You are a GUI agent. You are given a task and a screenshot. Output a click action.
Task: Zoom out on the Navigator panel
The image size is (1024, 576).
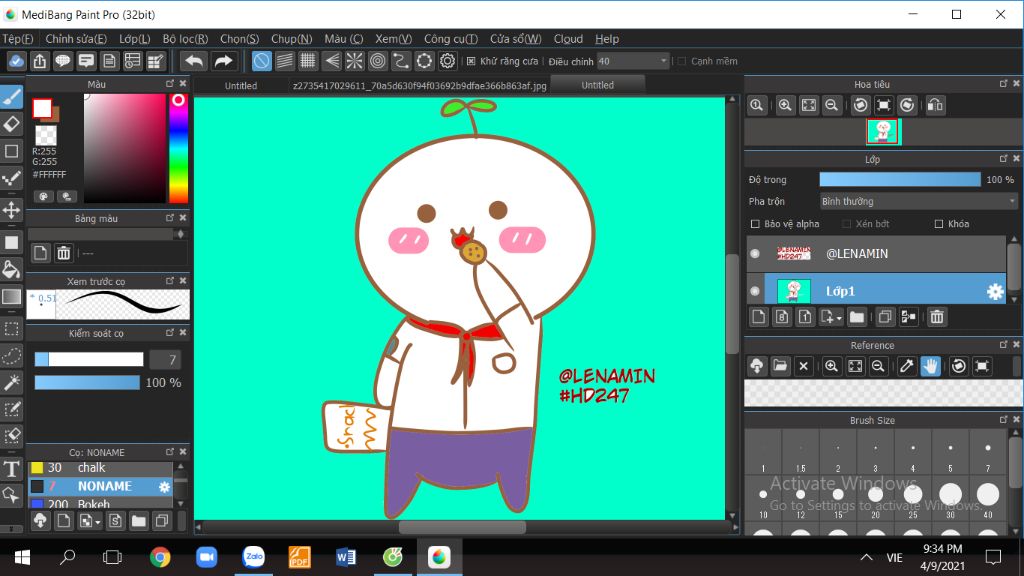click(831, 105)
